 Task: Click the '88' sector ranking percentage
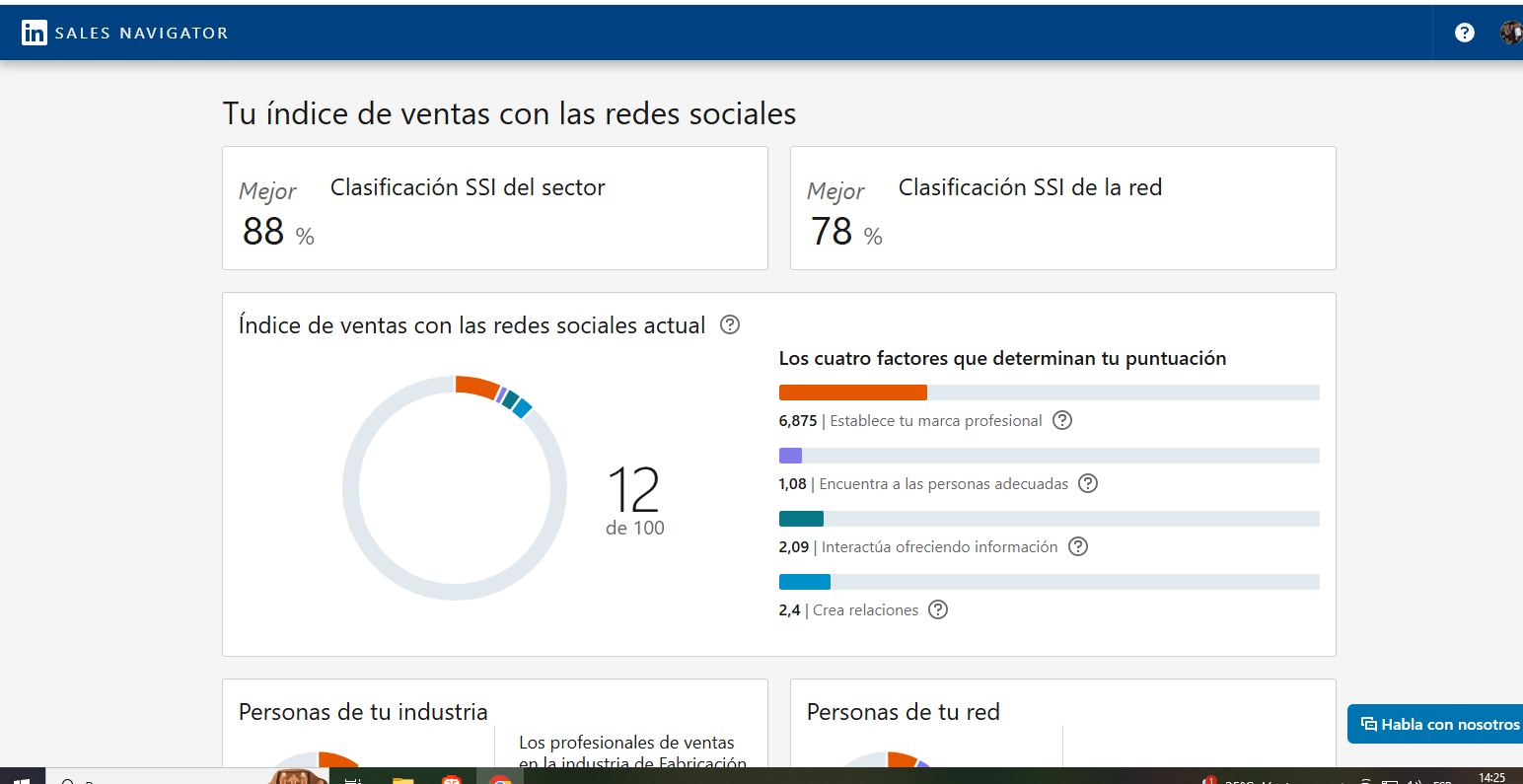[263, 232]
